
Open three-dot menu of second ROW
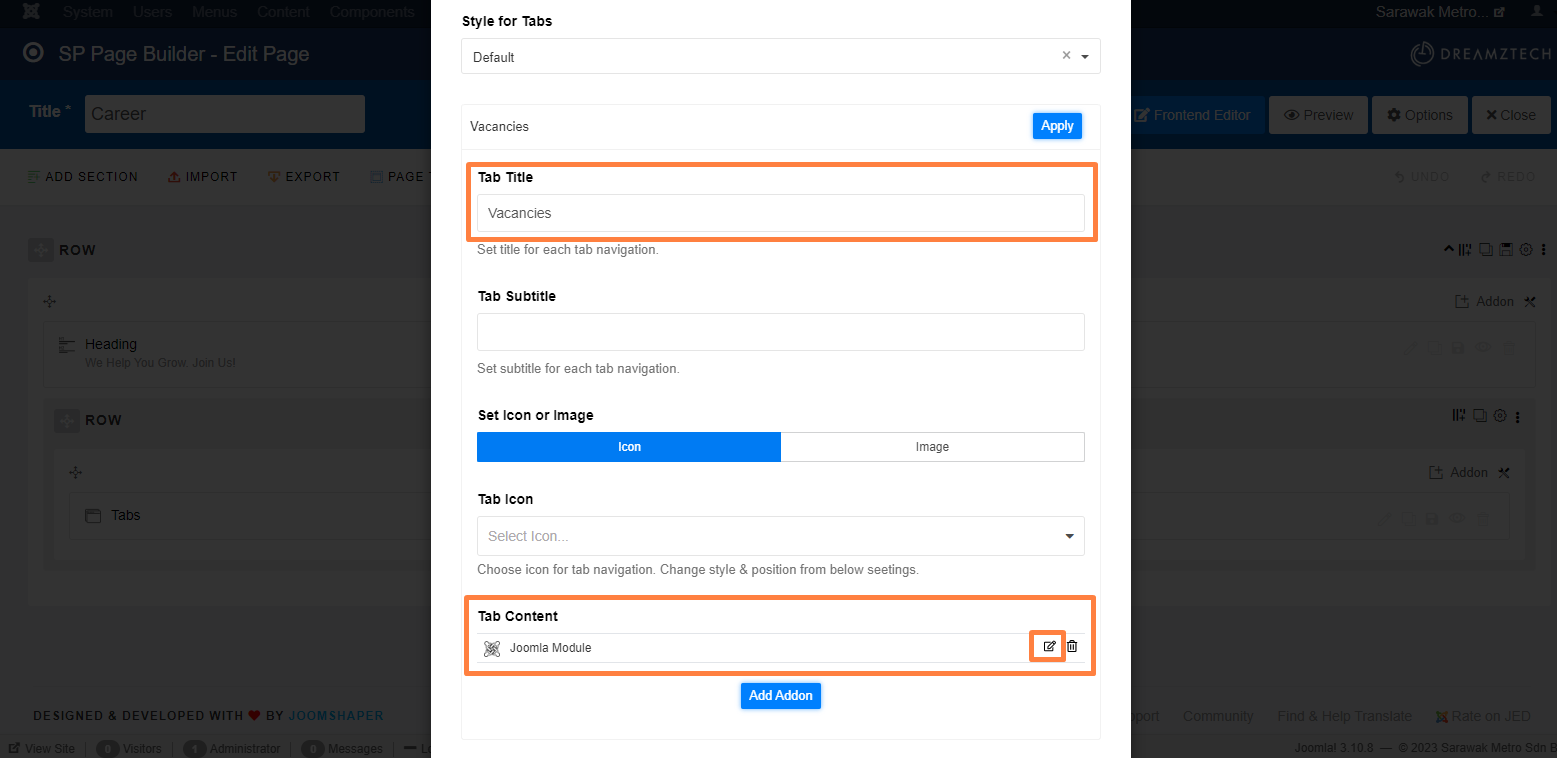(1518, 416)
